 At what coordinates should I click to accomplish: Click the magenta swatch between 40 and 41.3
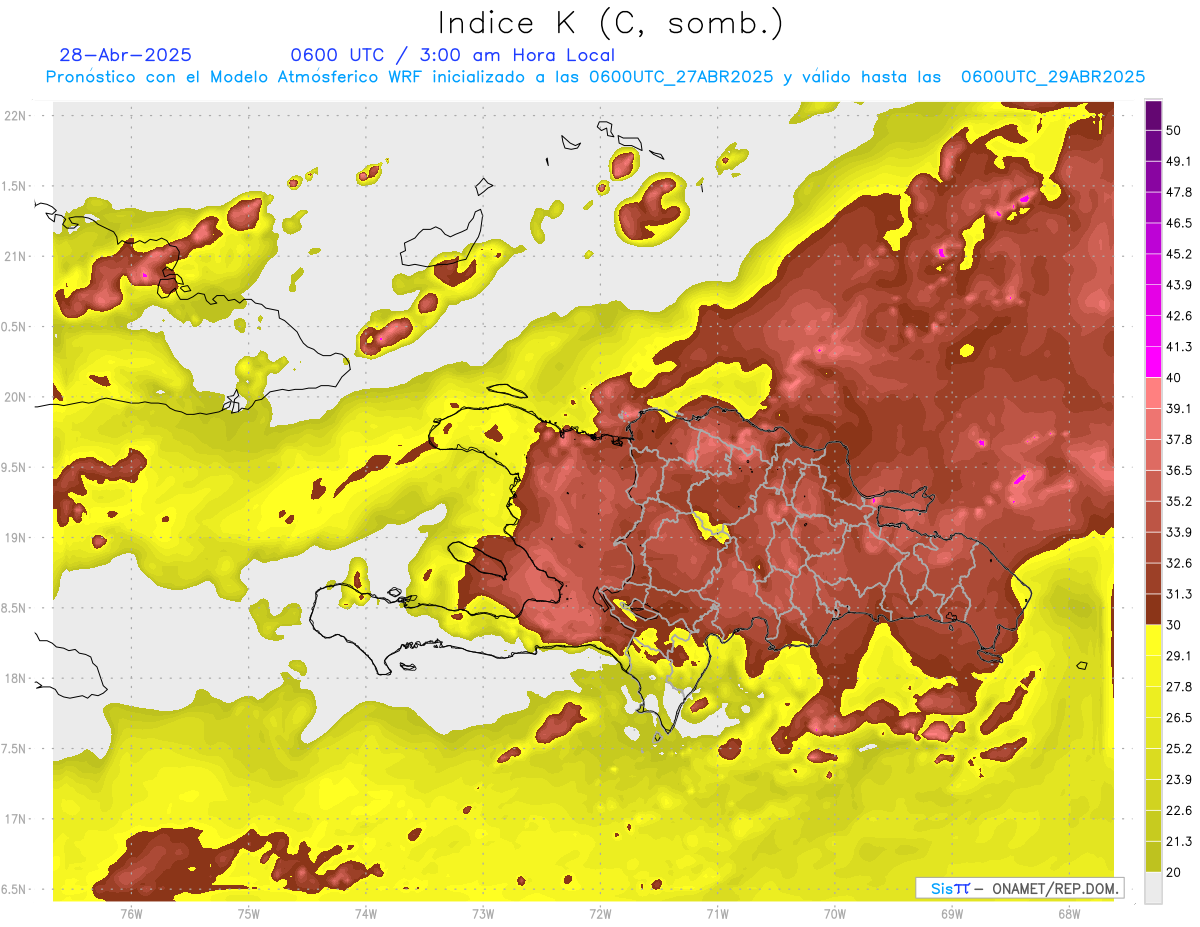click(1153, 362)
